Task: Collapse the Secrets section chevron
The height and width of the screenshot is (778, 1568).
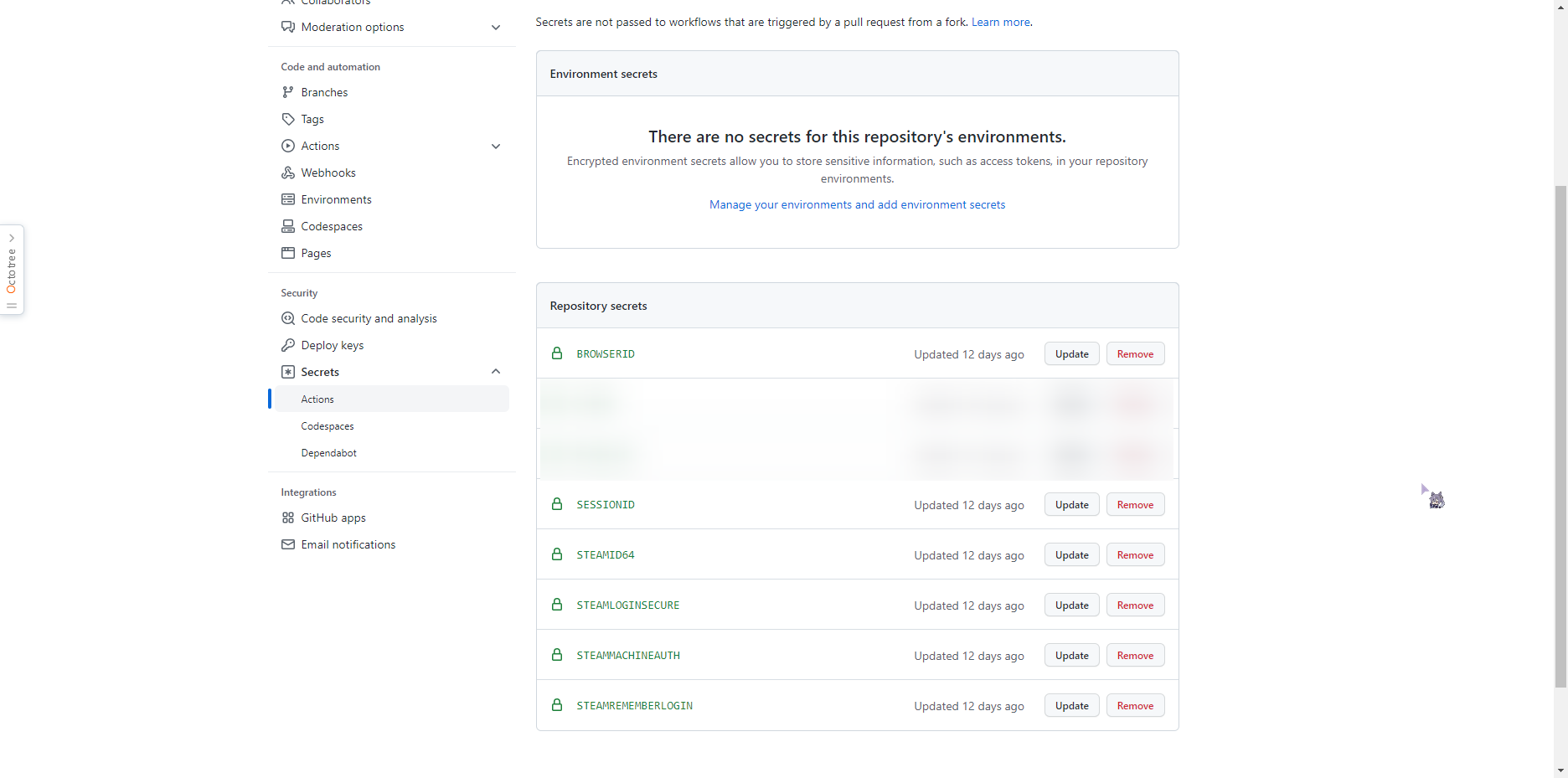Action: coord(496,372)
